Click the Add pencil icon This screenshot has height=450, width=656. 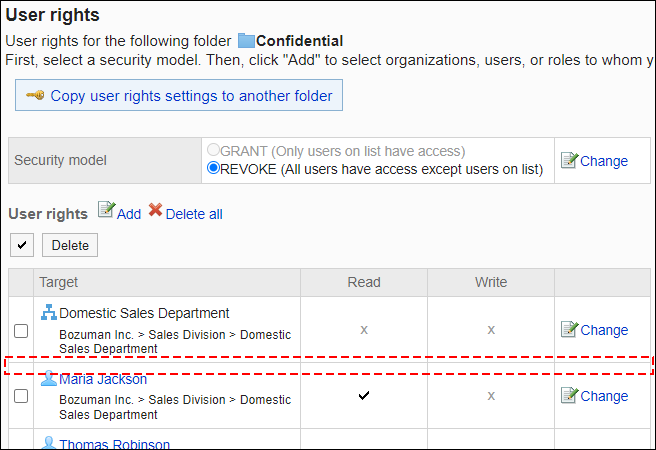point(107,210)
